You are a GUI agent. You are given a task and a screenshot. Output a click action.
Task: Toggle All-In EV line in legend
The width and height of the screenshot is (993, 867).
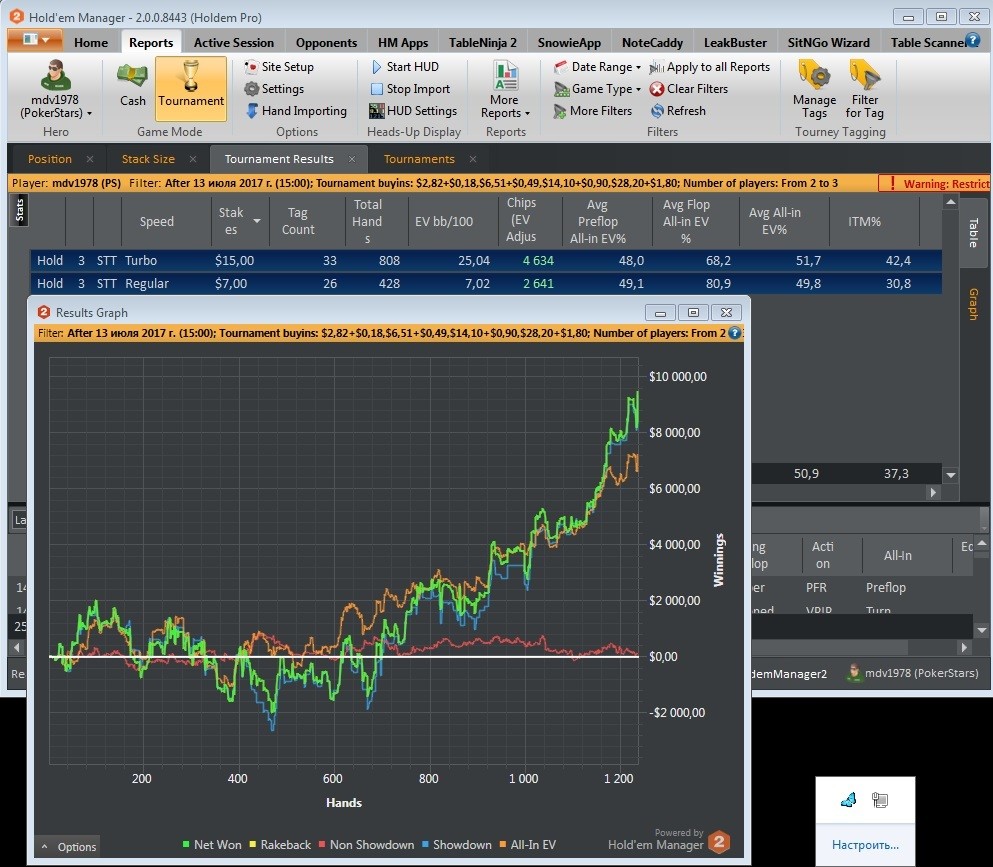[528, 845]
